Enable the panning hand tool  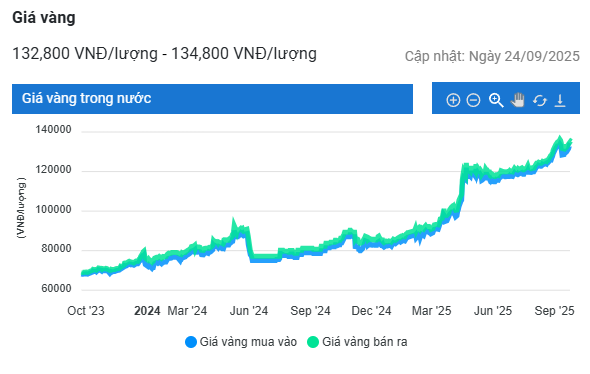[x=518, y=100]
